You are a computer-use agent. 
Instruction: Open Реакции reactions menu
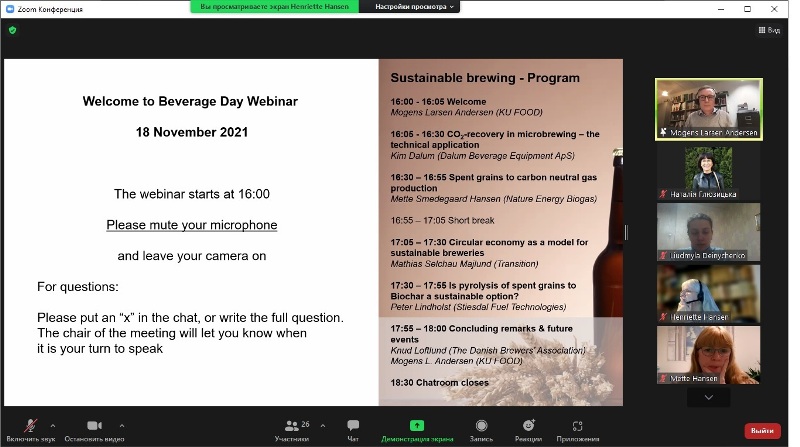[529, 431]
